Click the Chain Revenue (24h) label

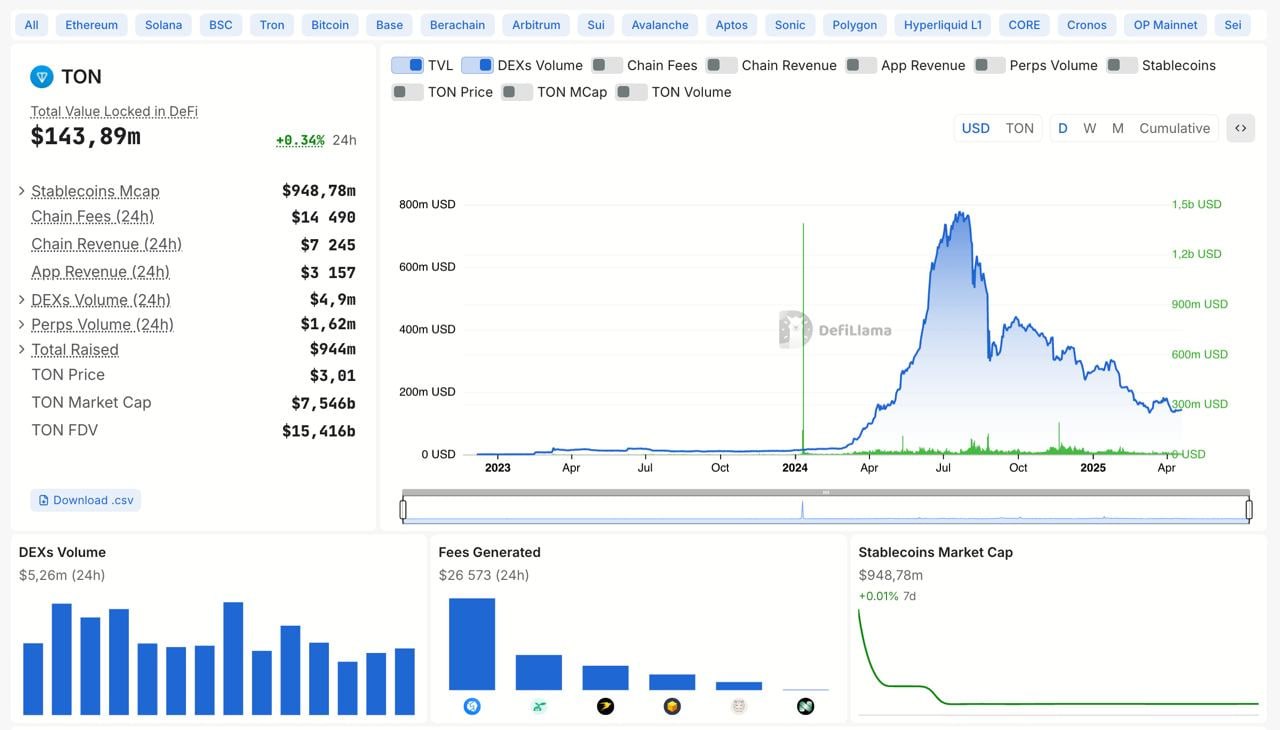(106, 244)
